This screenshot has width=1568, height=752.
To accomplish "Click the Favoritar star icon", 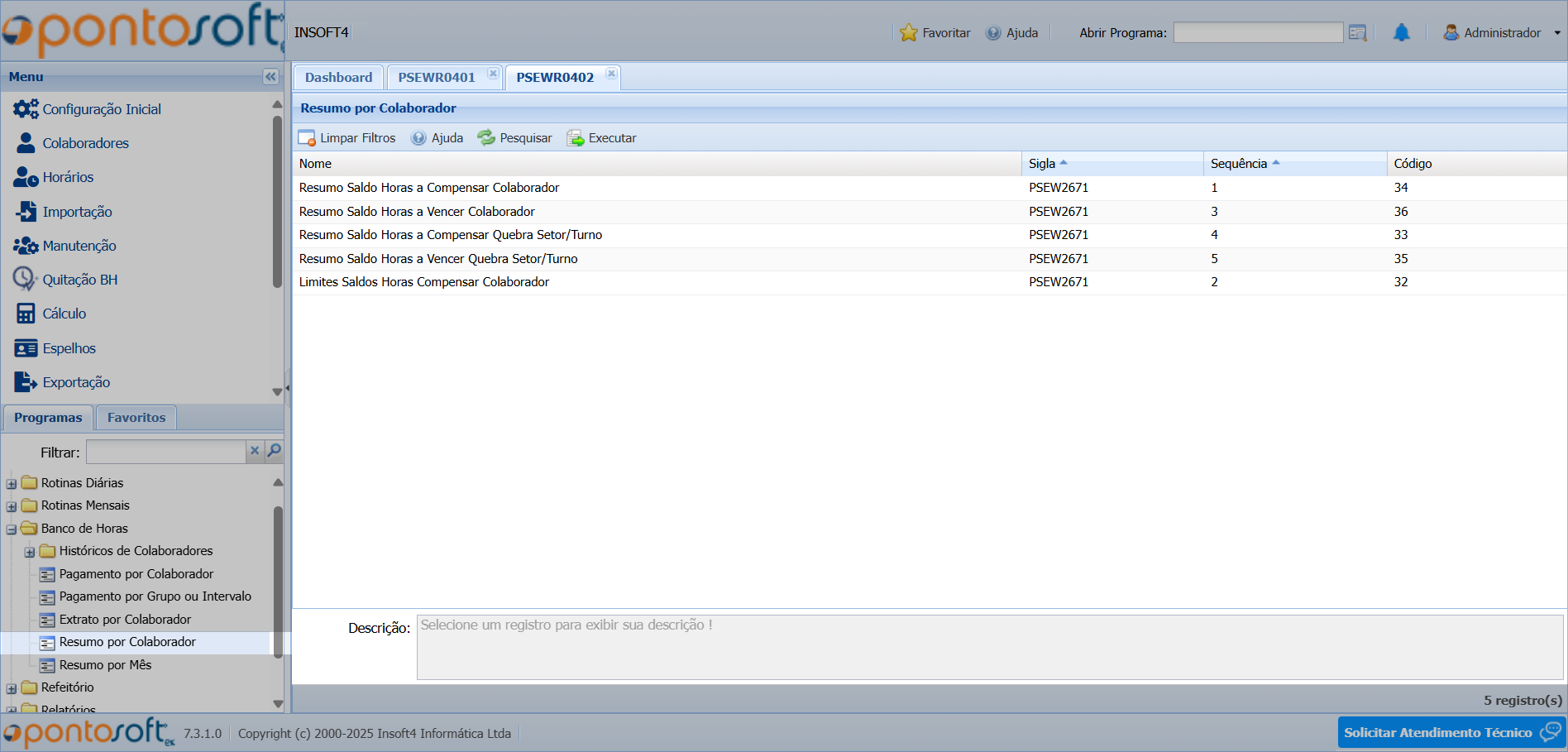I will (909, 33).
